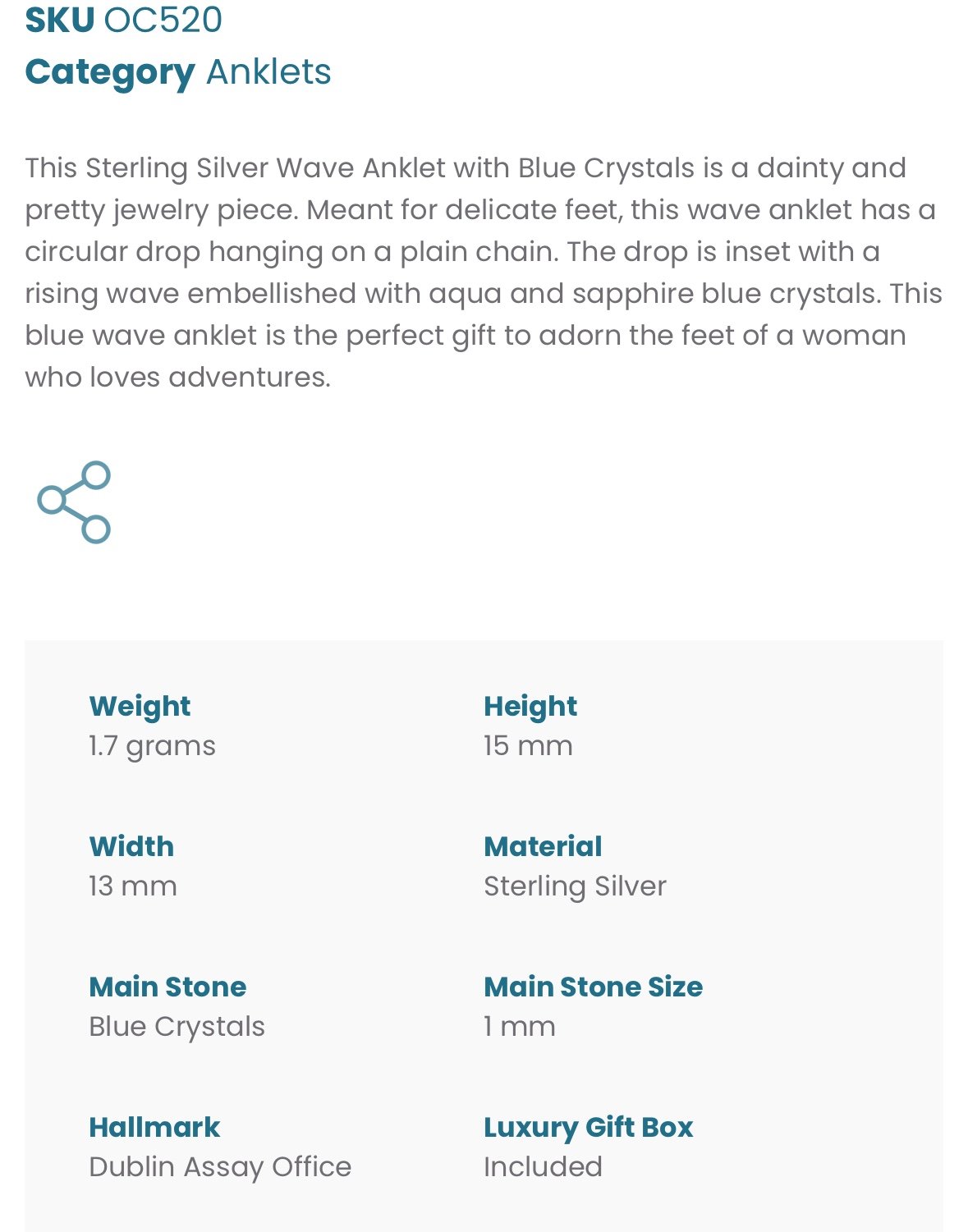
Task: Click the 1.7 grams weight value
Action: click(x=152, y=746)
